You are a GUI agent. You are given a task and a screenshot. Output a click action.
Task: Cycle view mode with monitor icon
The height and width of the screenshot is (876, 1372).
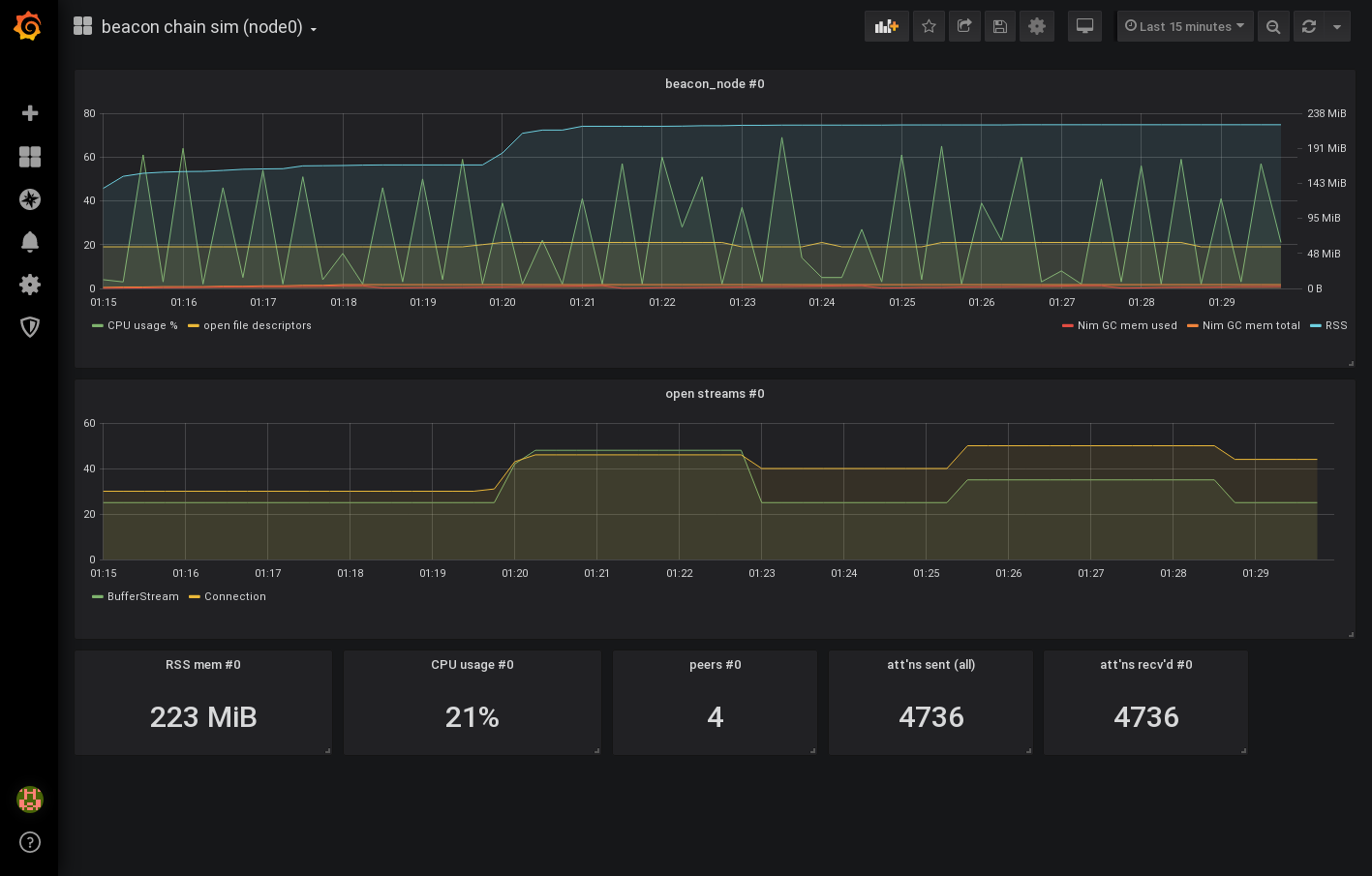click(1085, 26)
